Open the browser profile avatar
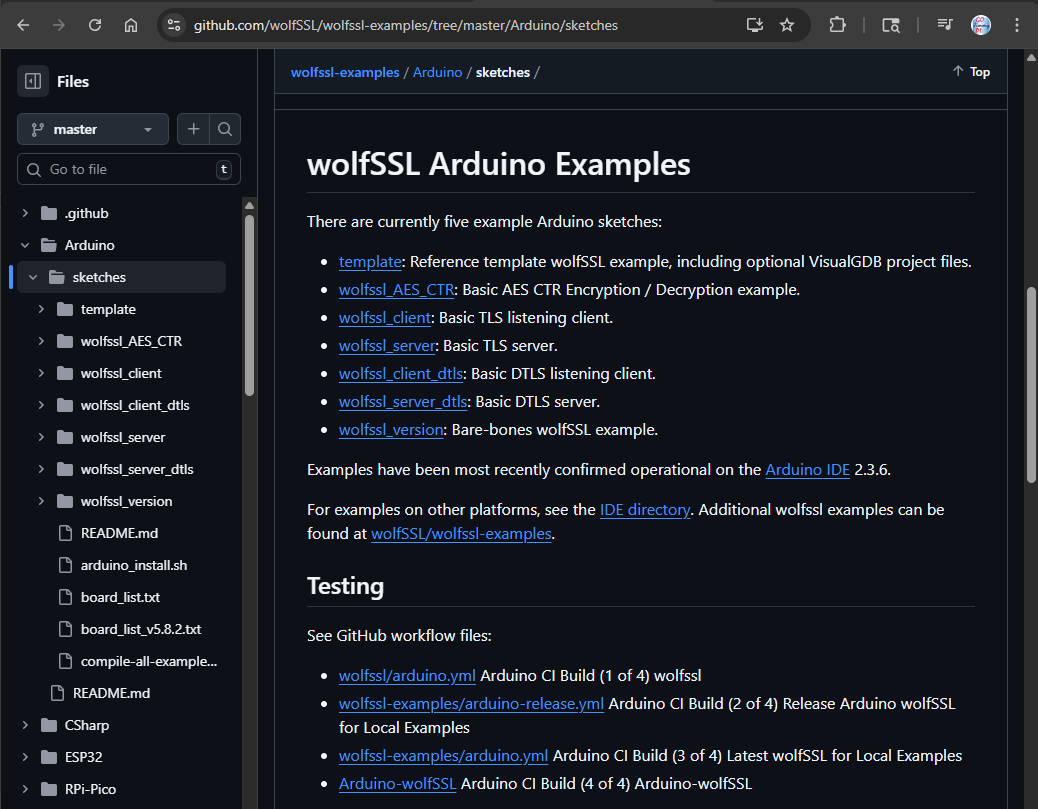The width and height of the screenshot is (1038, 809). point(980,25)
